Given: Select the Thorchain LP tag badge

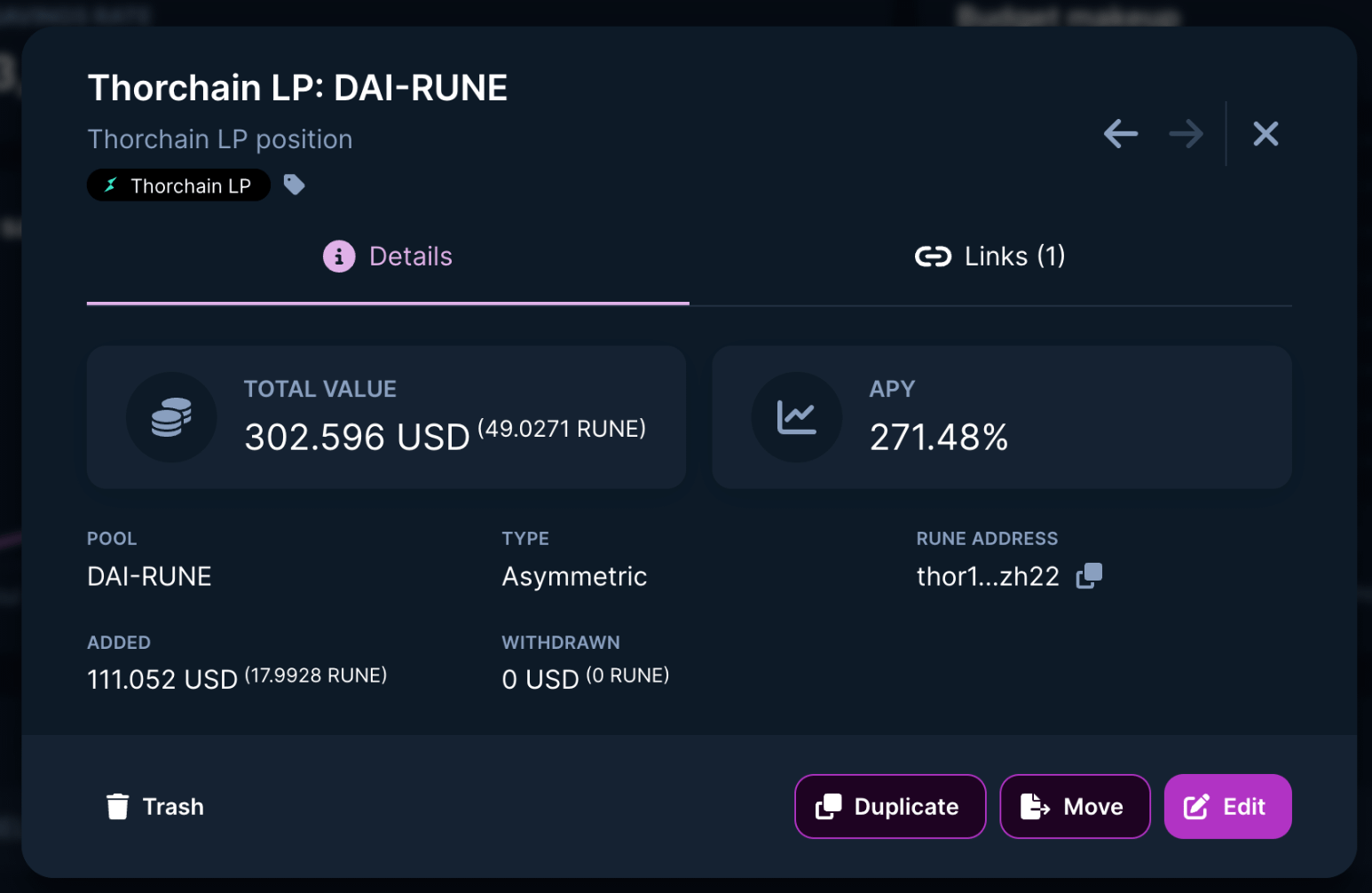Looking at the screenshot, I should (177, 185).
